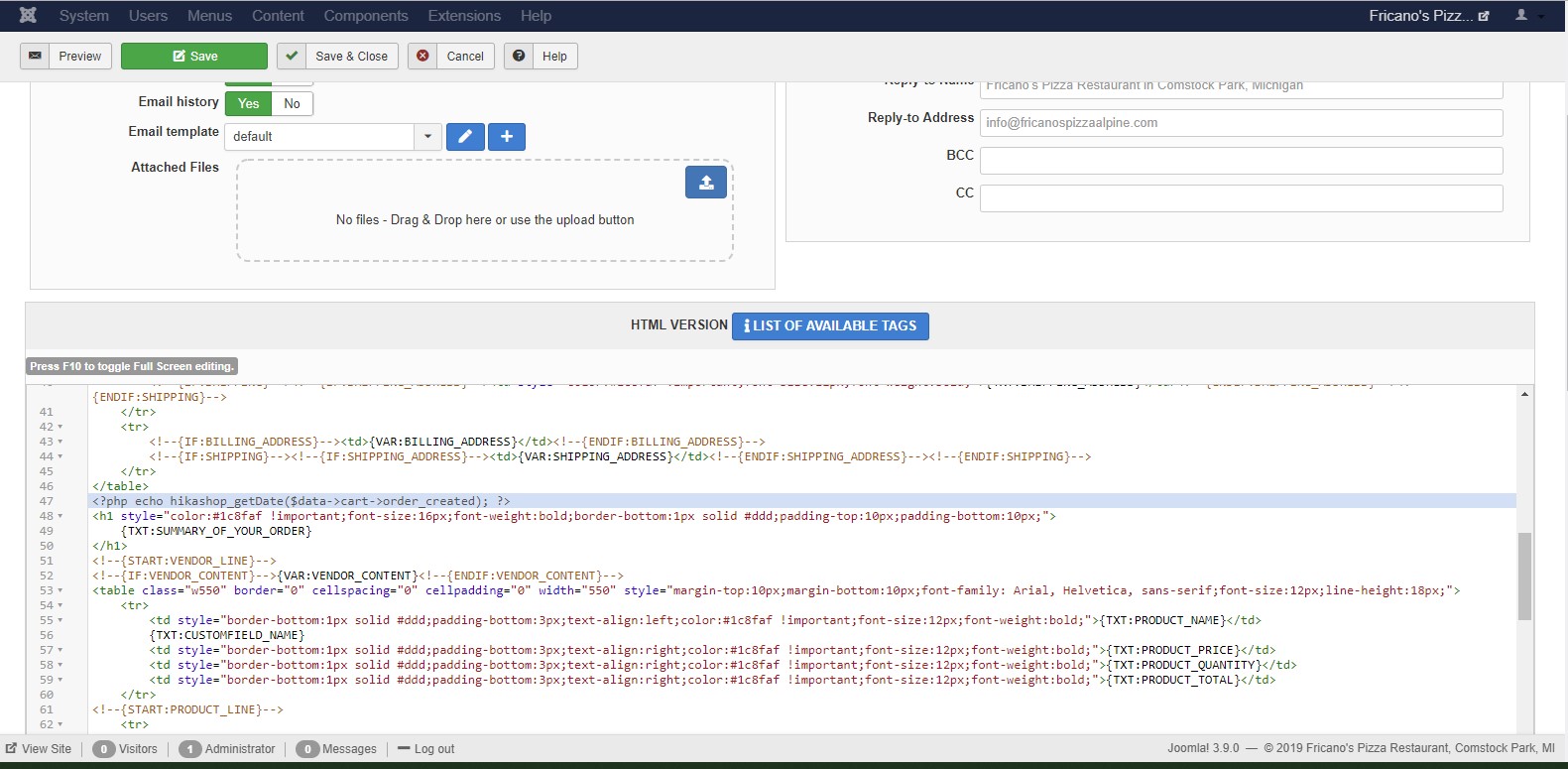This screenshot has height=769, width=1568.
Task: Click the Help question mark icon
Action: pyautogui.click(x=519, y=57)
